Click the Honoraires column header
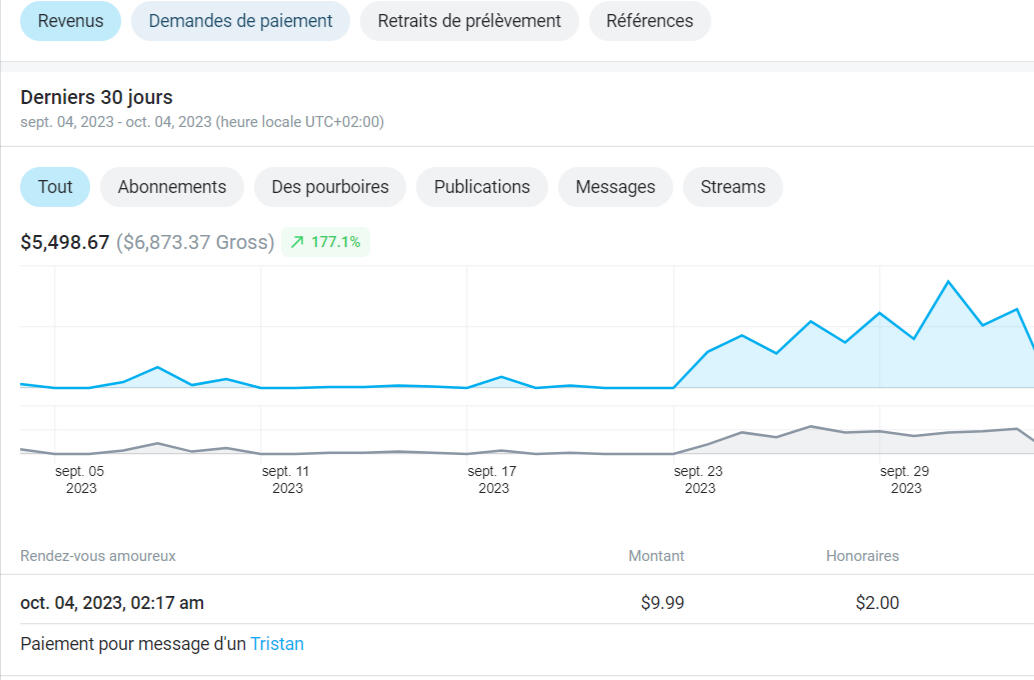Screen dimensions: 1034x680 point(862,556)
